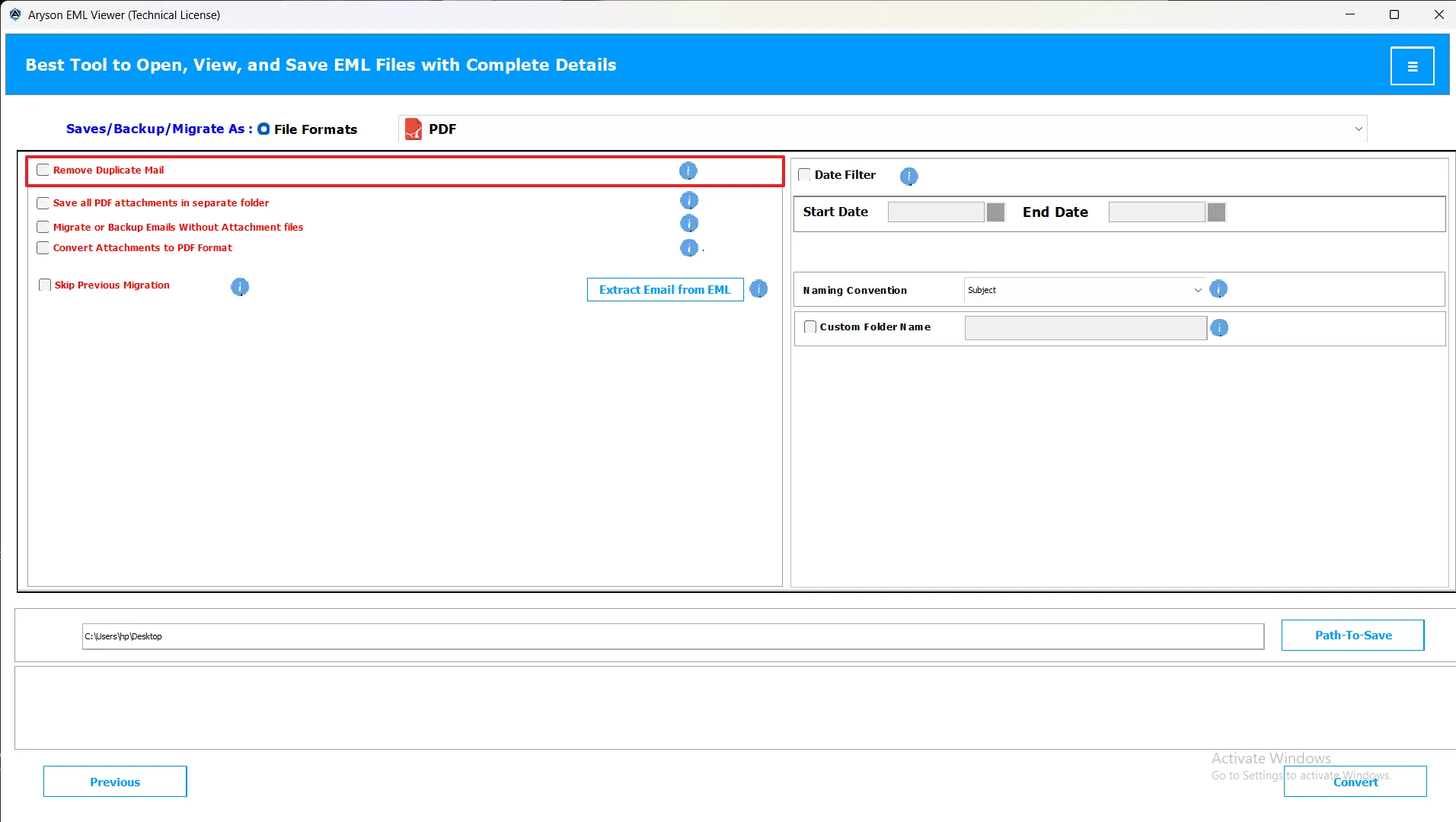The width and height of the screenshot is (1456, 822).
Task: Click info icon for Migrate Without Attachment files
Action: pos(688,224)
